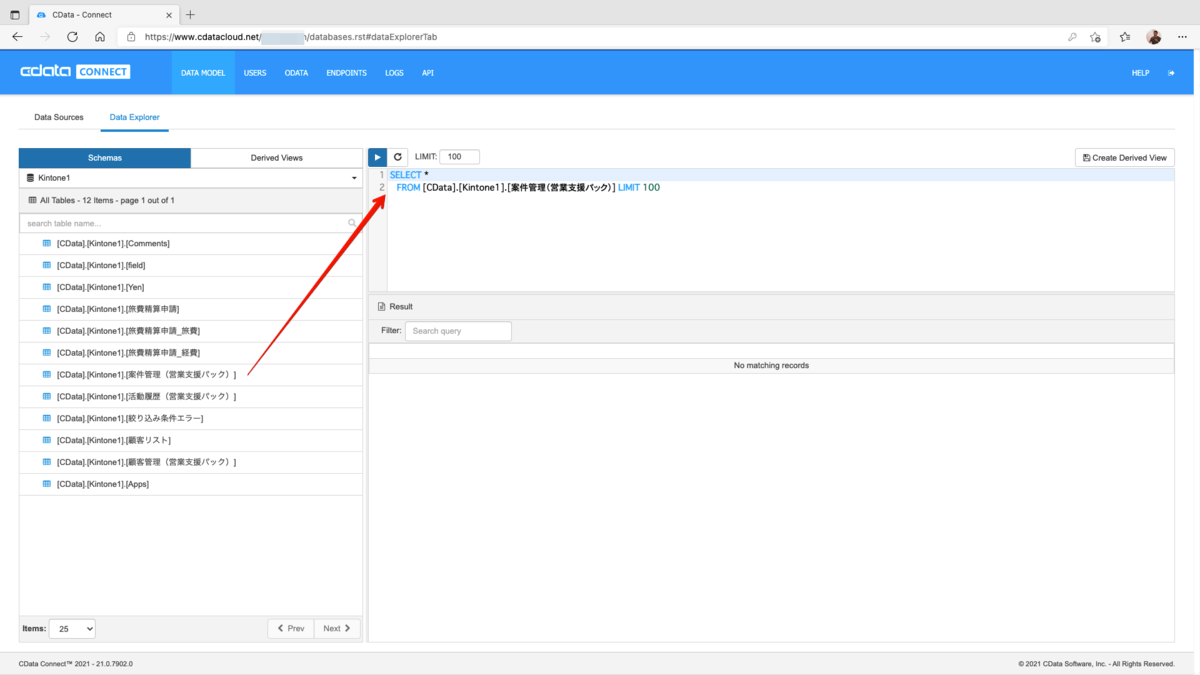The image size is (1200, 675).
Task: Select the [案件管理（営業支援パック）] table row
Action: pos(191,375)
